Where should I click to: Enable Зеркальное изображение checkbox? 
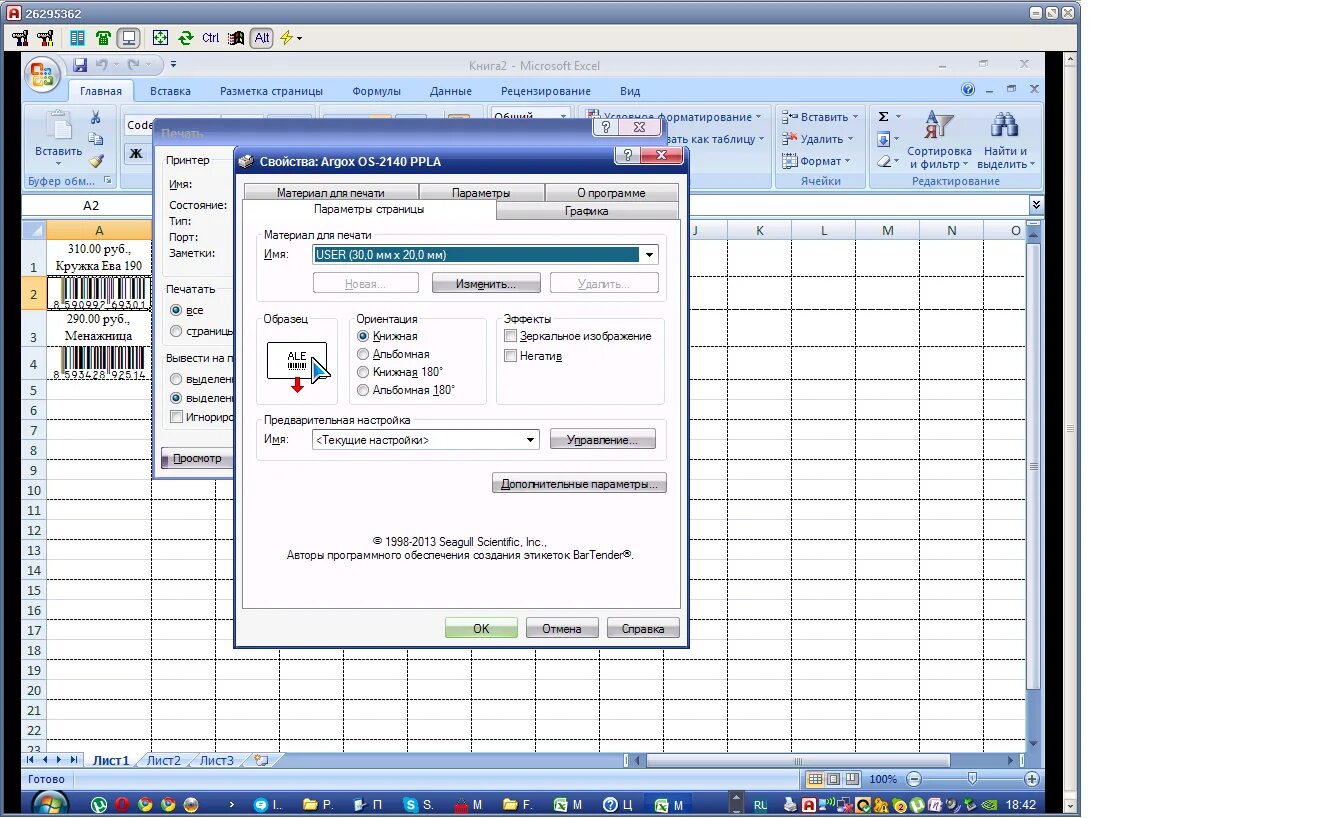pyautogui.click(x=511, y=336)
